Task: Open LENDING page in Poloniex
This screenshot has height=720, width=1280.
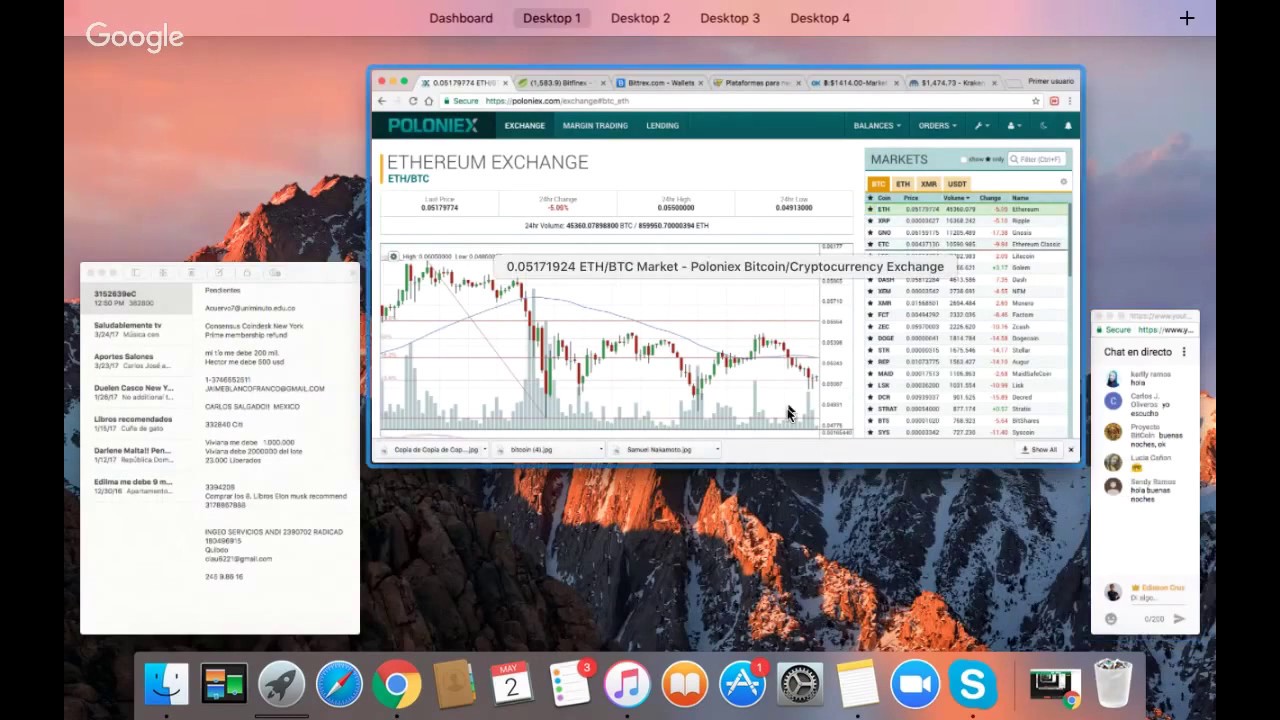Action: [662, 126]
